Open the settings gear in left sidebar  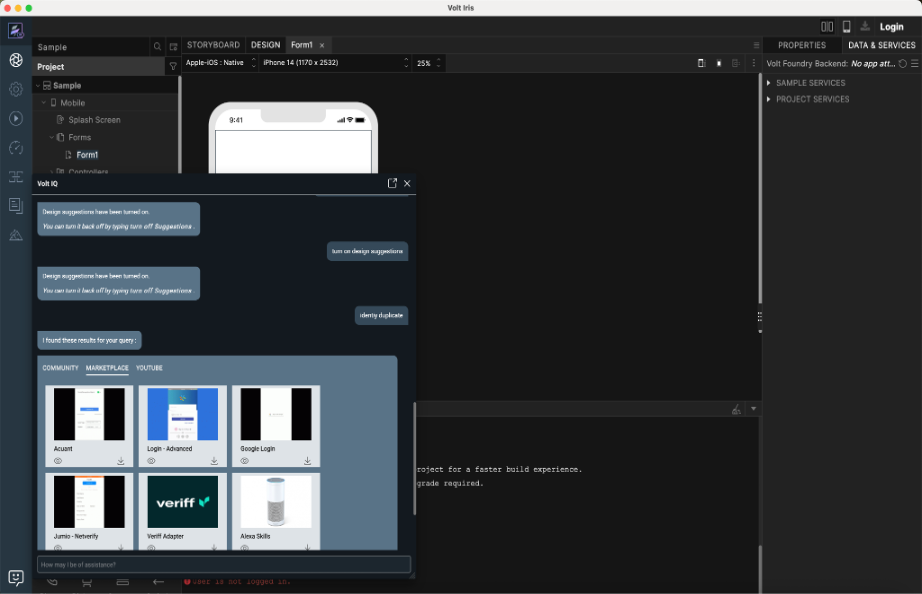tap(16, 89)
